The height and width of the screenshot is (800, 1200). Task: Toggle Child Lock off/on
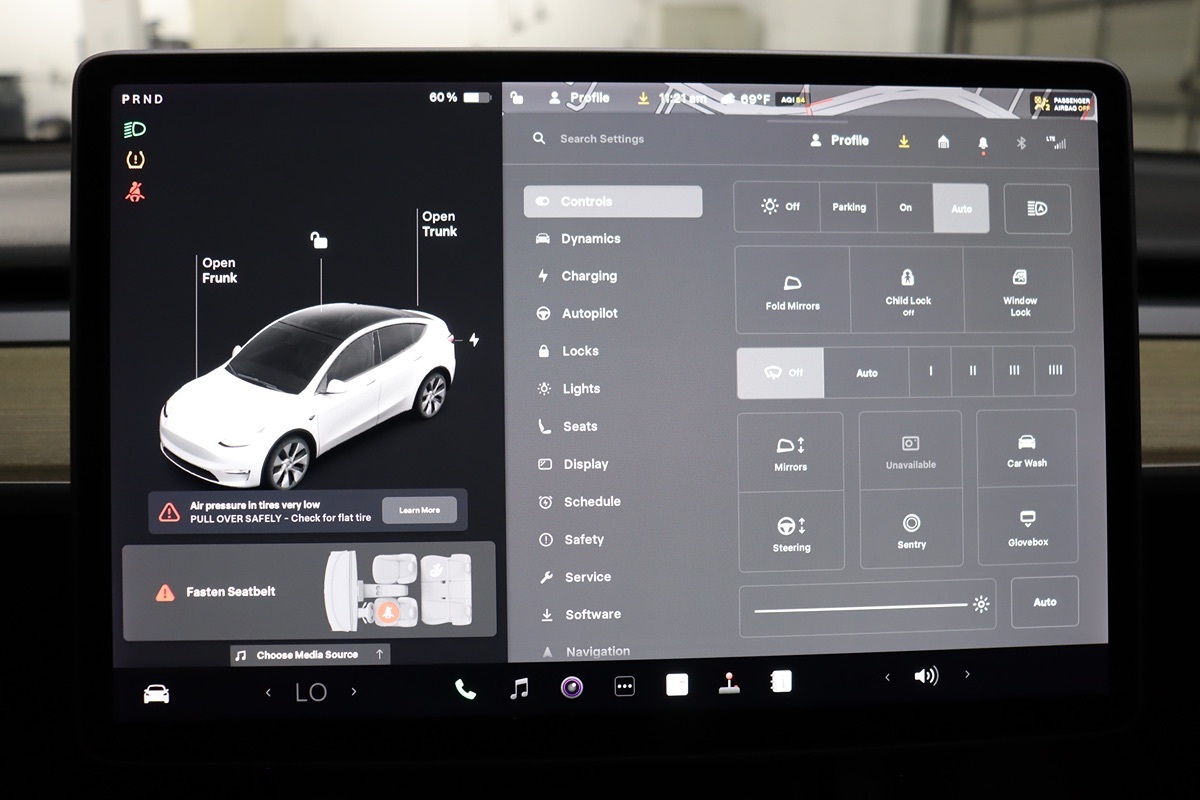pos(907,290)
